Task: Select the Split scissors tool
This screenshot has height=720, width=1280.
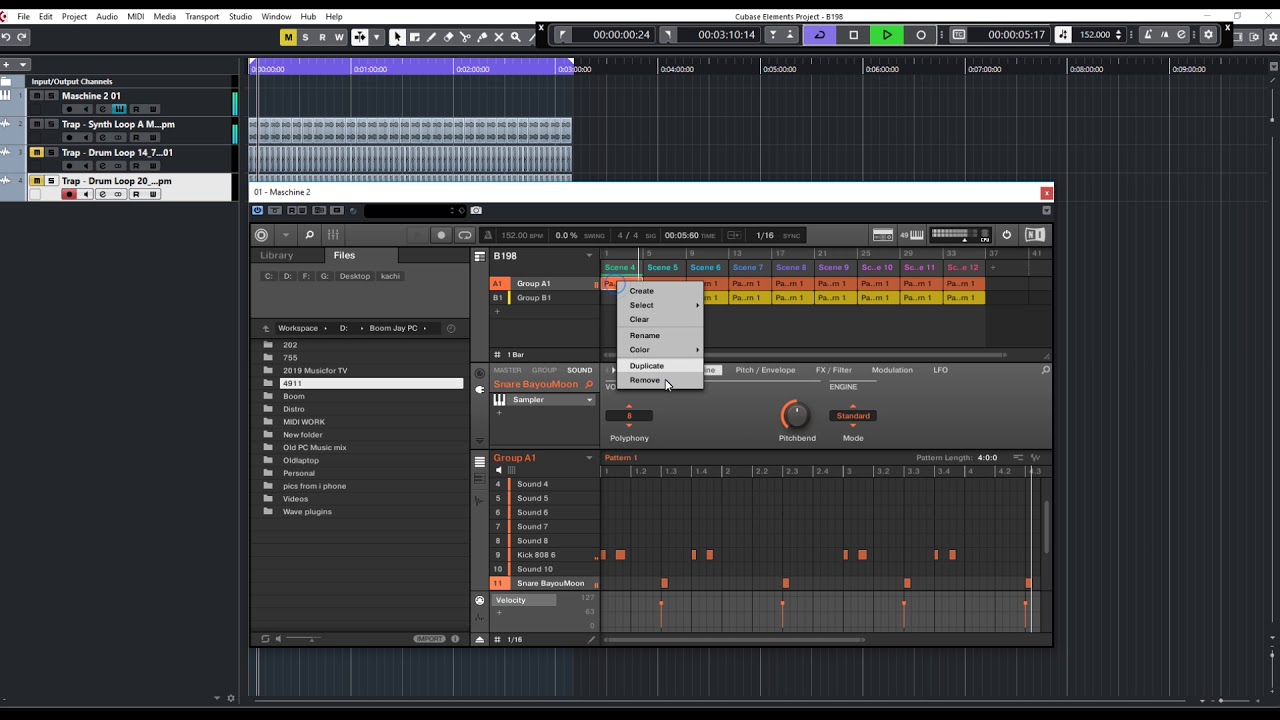Action: pos(465,37)
